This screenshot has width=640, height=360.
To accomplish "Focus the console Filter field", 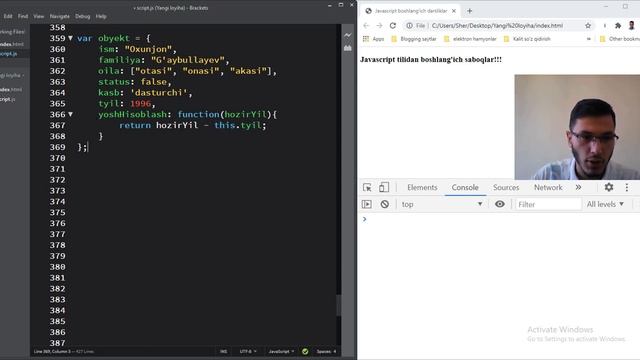I will (x=548, y=204).
